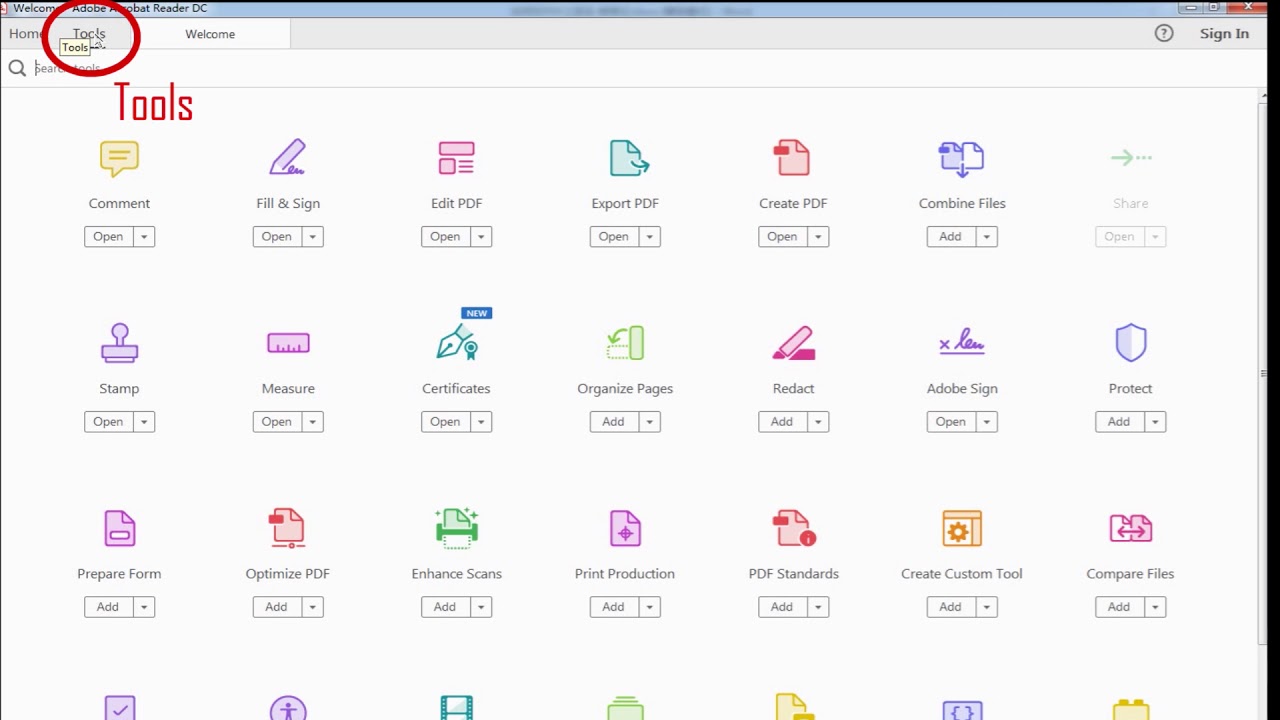Click Add under Print Production
1280x720 pixels.
(614, 607)
